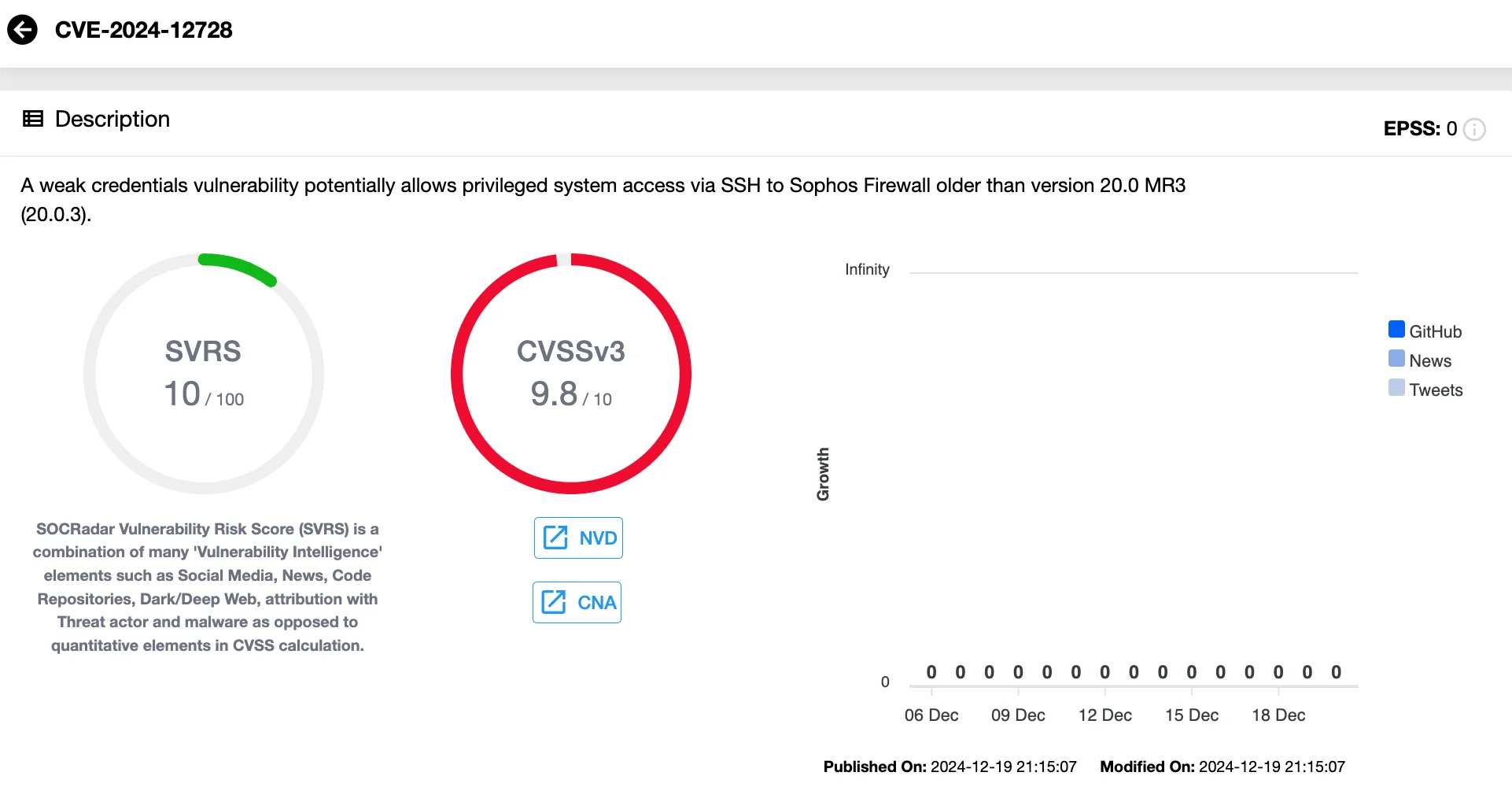Click the 10 / 100 SVRS value
This screenshot has width=1512, height=787.
pos(204,394)
